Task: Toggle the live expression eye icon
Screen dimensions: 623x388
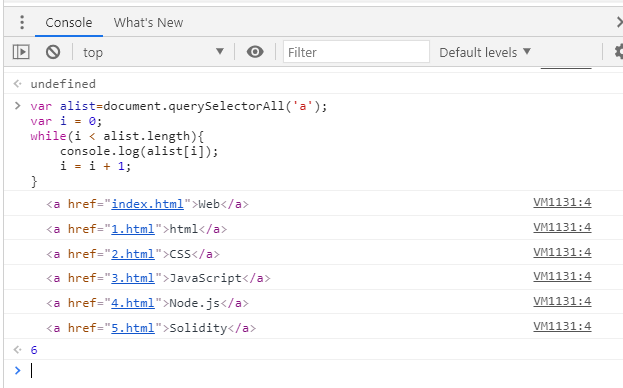Action: (x=255, y=52)
